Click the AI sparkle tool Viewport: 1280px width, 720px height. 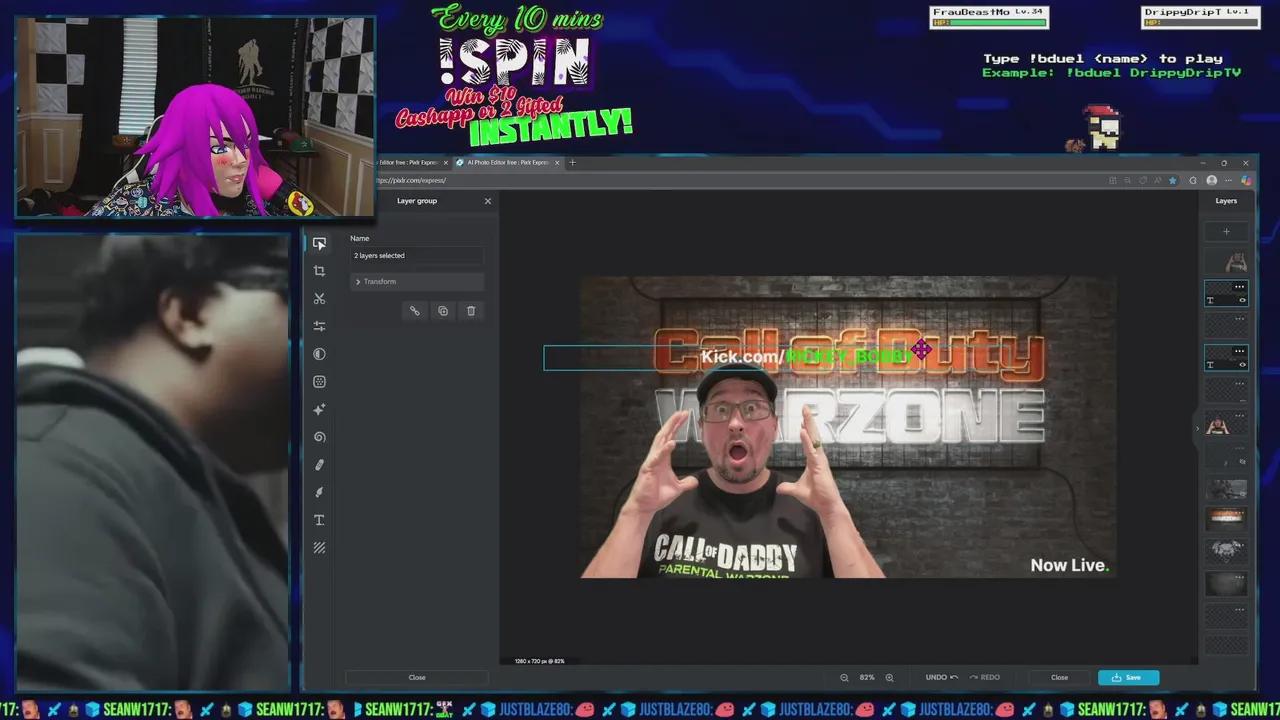319,410
